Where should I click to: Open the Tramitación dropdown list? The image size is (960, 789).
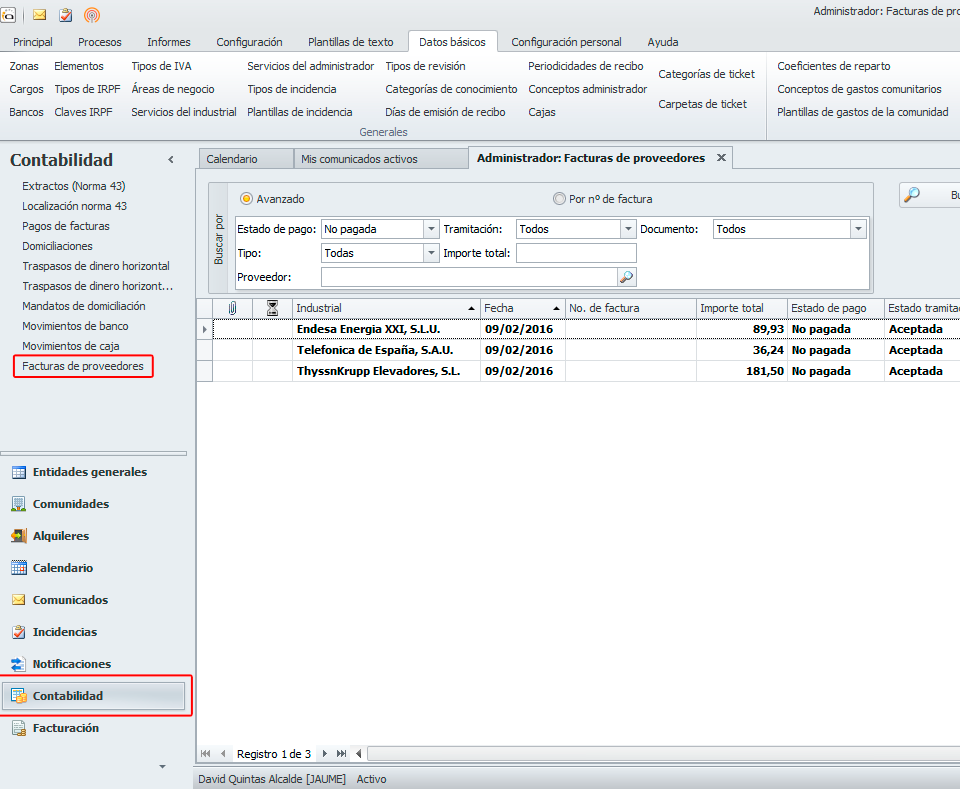[x=628, y=229]
